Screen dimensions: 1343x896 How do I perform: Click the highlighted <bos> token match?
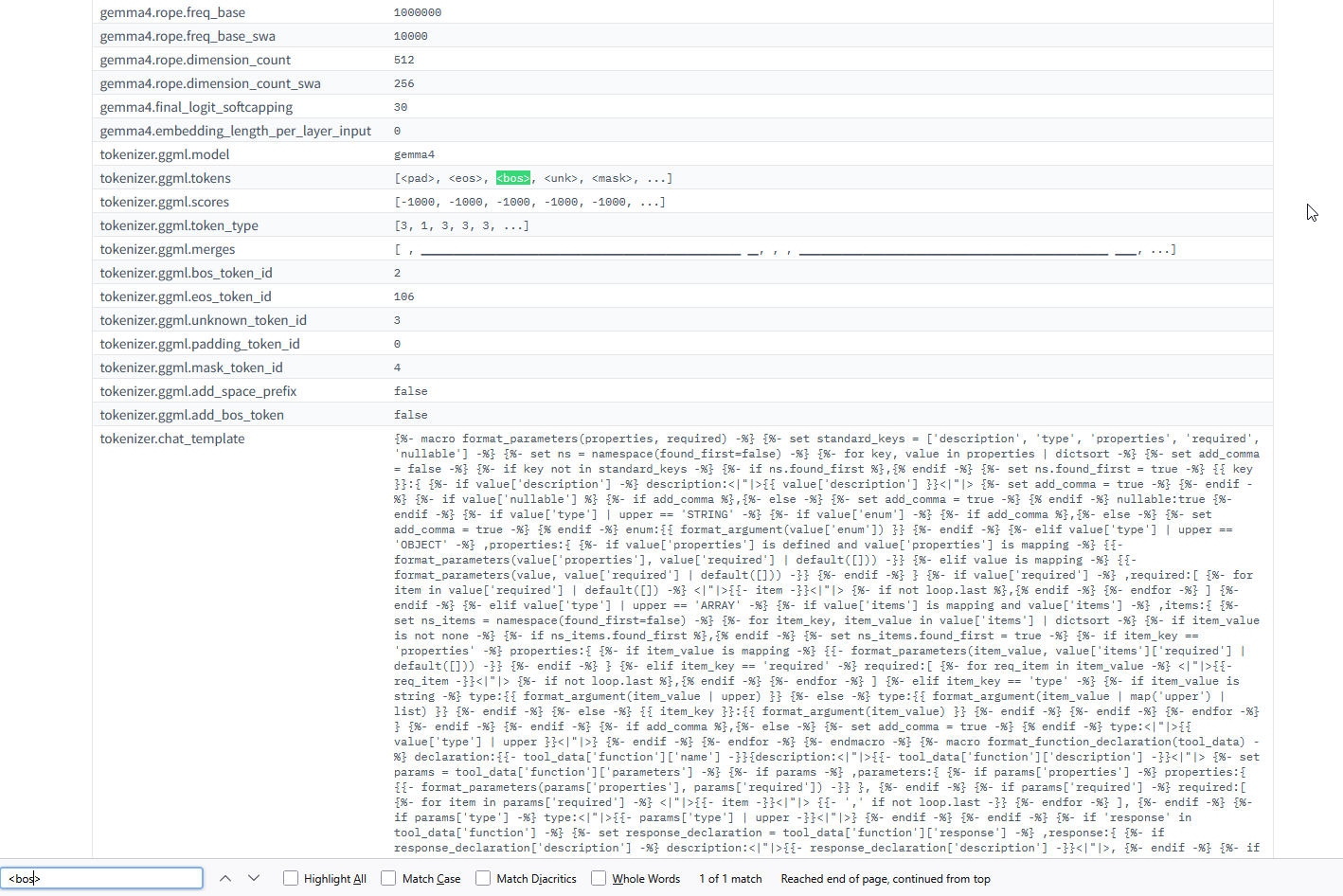pos(513,178)
